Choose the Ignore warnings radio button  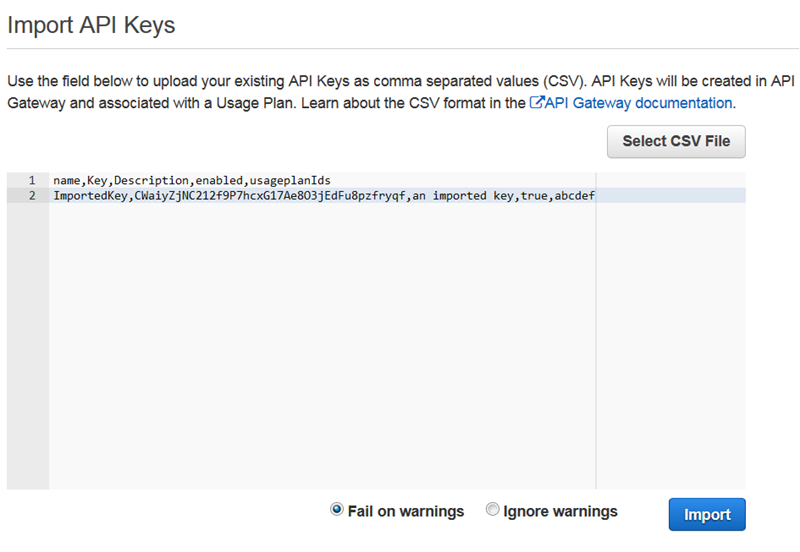point(492,510)
